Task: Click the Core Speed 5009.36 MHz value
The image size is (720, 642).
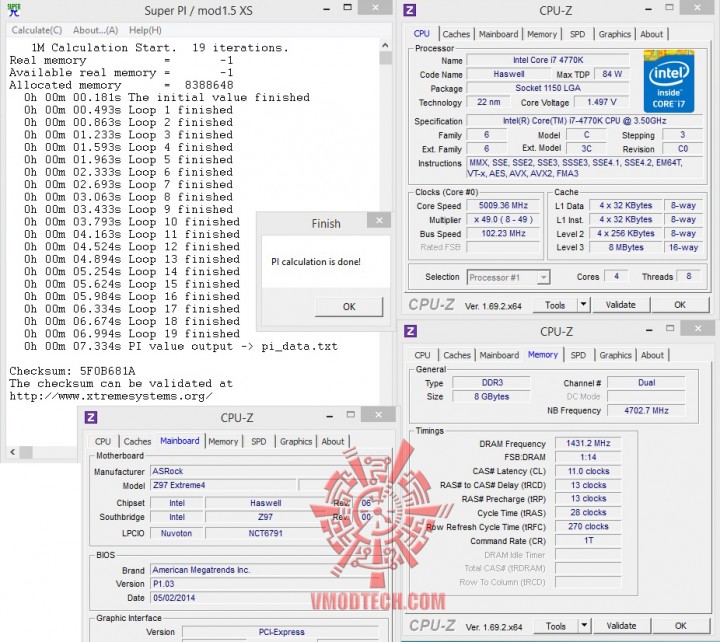Action: pos(503,205)
